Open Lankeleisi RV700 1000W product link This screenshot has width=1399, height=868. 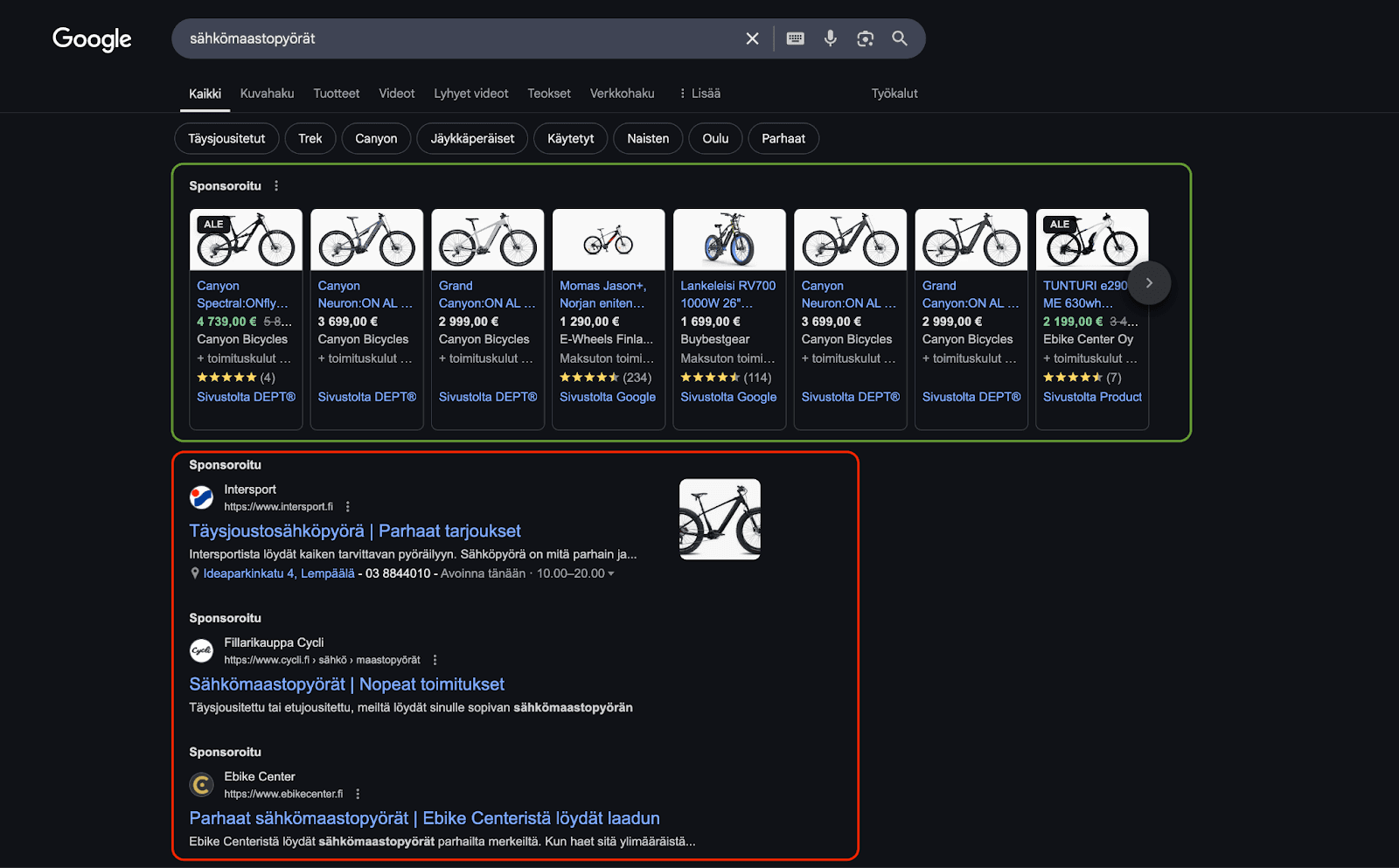coord(728,295)
